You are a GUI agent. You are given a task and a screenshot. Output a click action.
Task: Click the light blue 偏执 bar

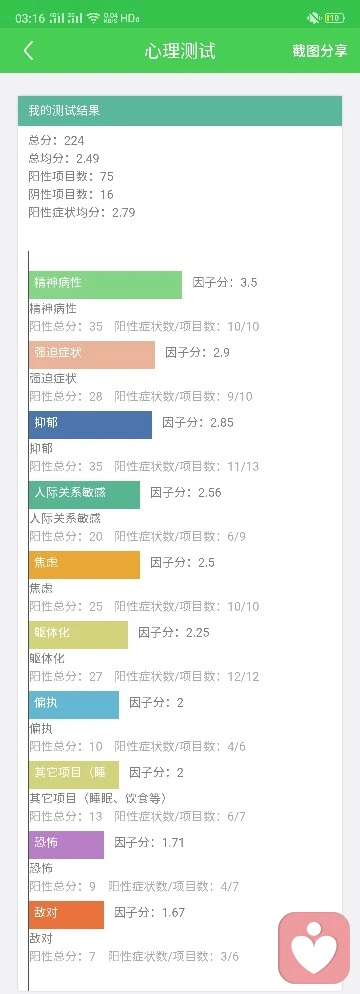pos(74,705)
